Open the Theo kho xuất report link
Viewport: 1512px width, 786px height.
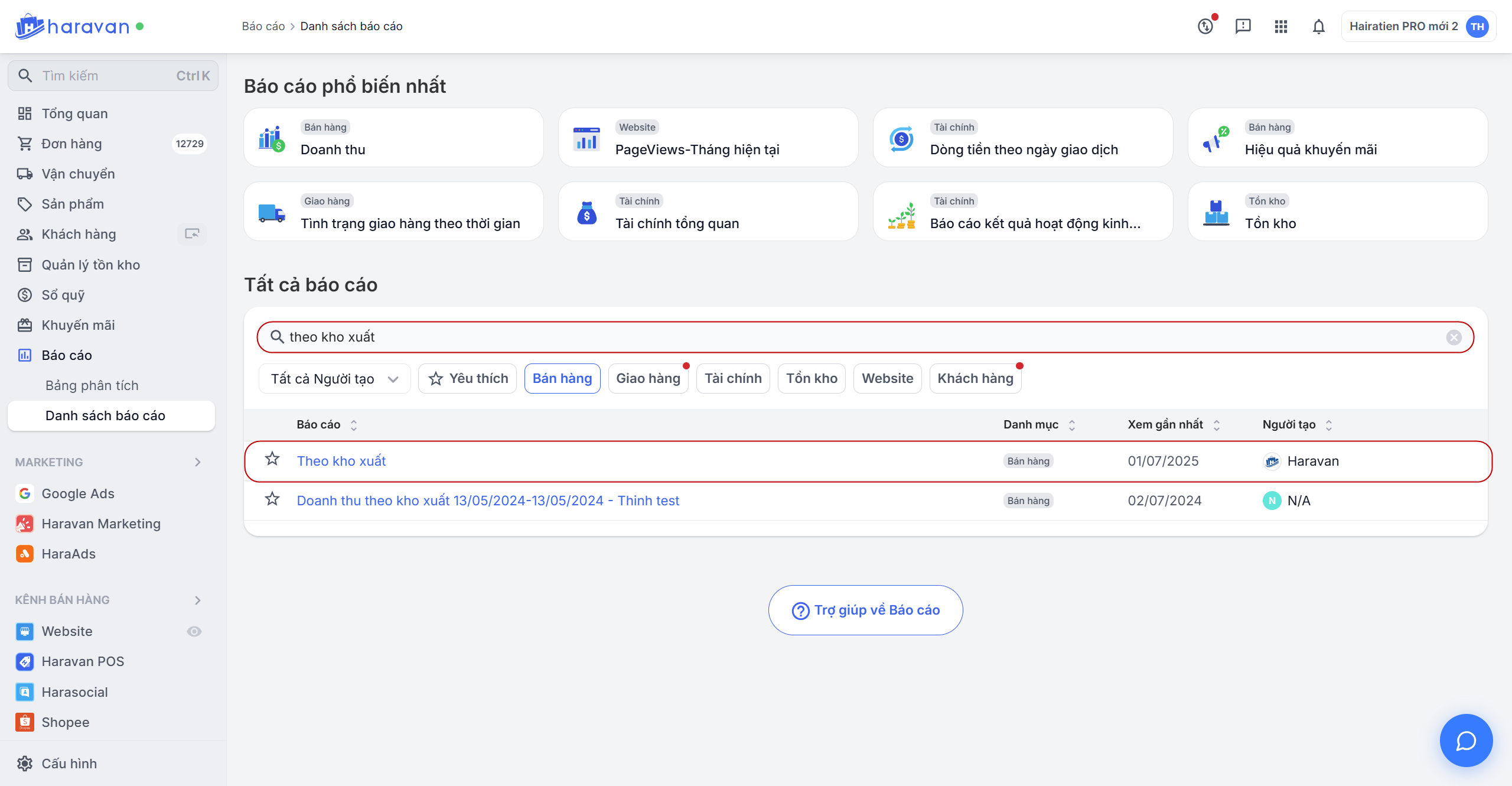click(x=341, y=461)
